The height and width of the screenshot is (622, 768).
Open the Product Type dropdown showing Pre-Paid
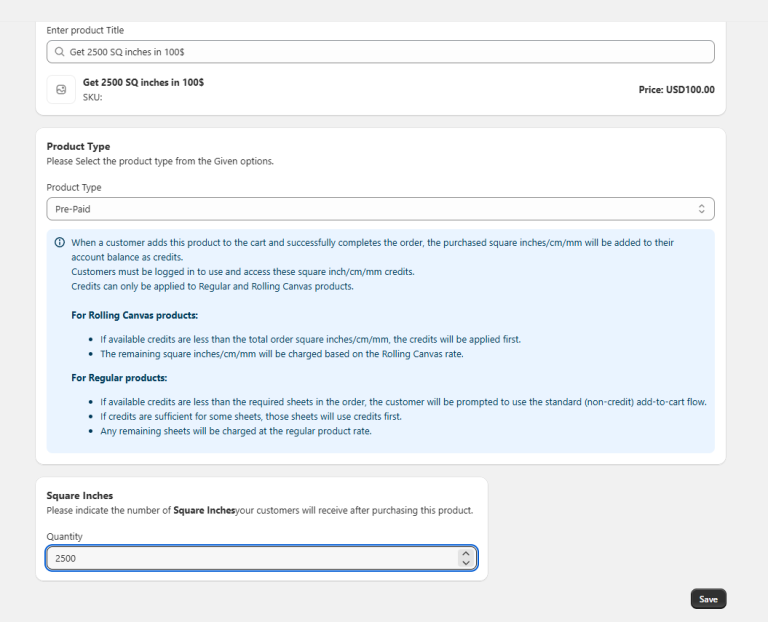(x=380, y=209)
